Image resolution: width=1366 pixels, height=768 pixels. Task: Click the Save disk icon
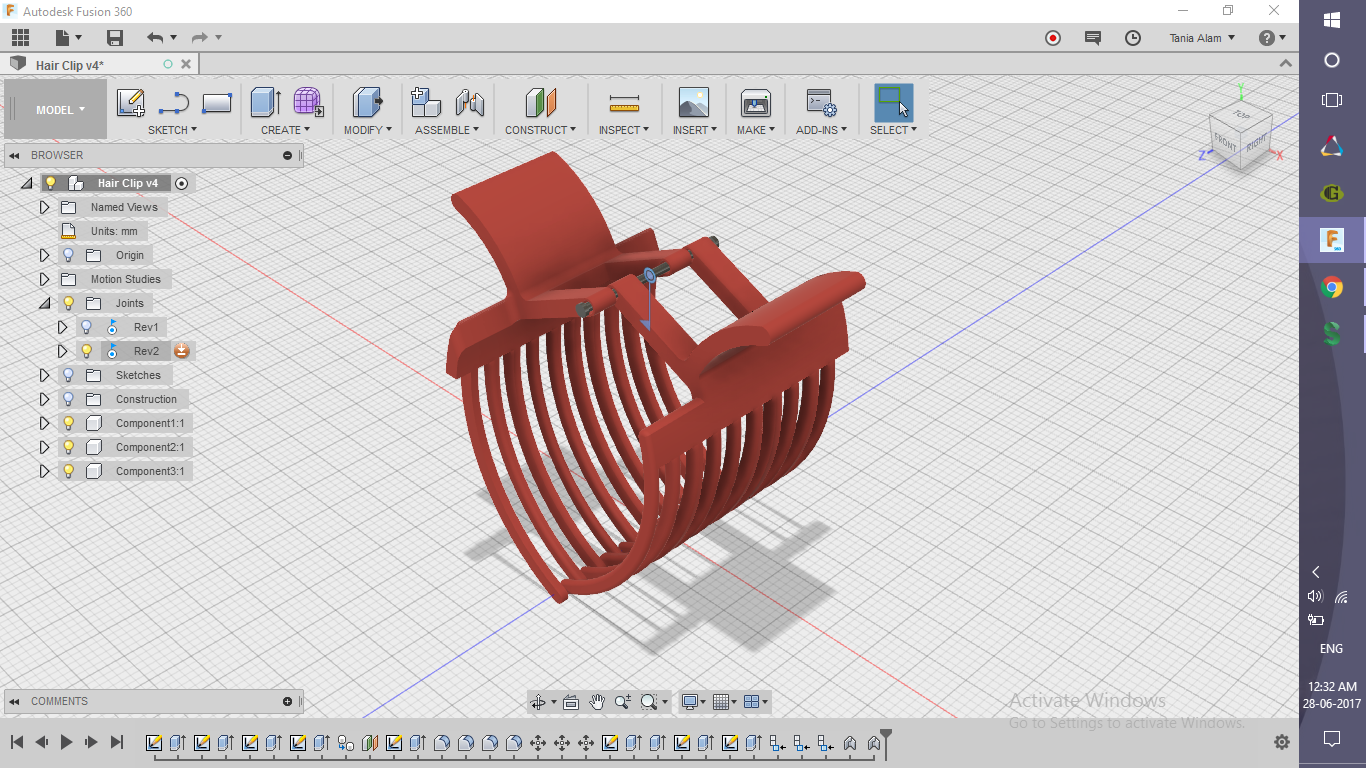(115, 38)
